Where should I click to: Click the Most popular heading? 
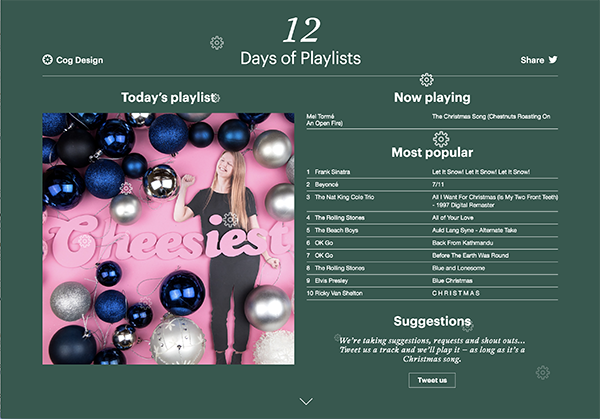click(x=432, y=152)
